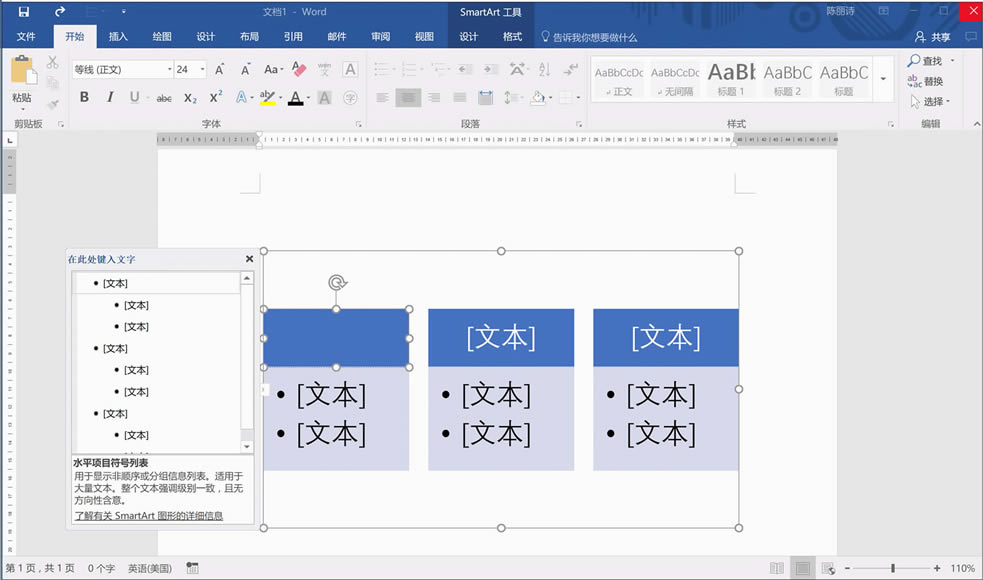Image resolution: width=983 pixels, height=580 pixels.
Task: Switch to the Draw tab
Action: [162, 37]
